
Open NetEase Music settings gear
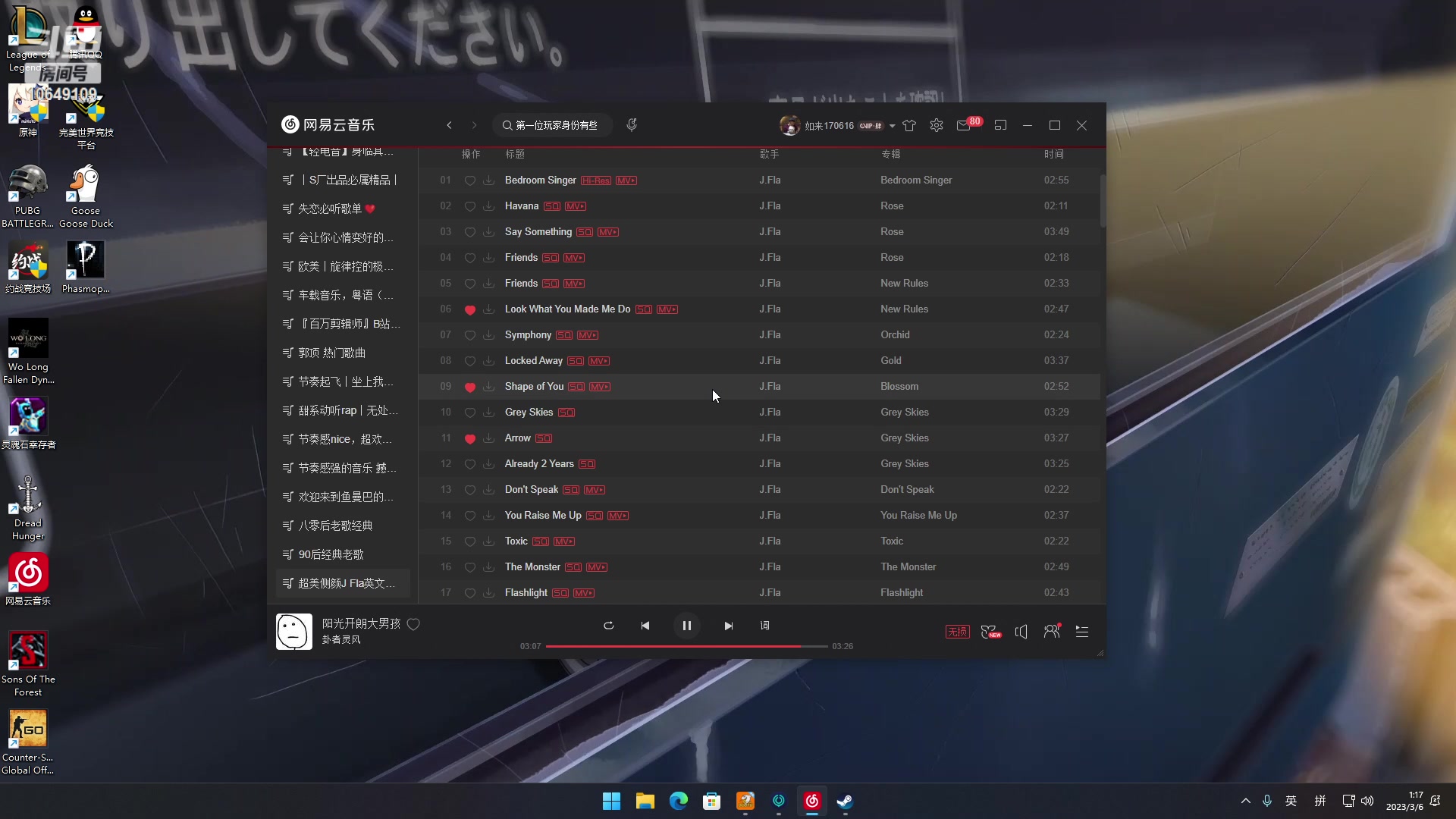coord(936,125)
